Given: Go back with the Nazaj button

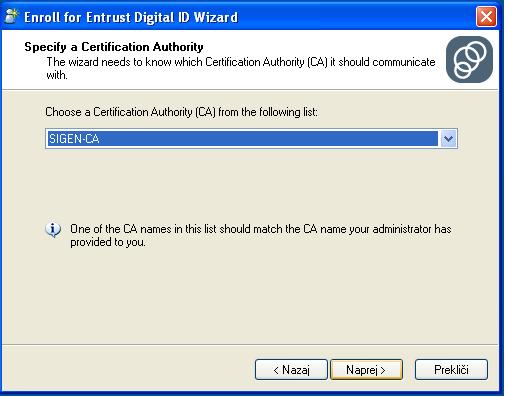Looking at the screenshot, I should click(x=291, y=369).
